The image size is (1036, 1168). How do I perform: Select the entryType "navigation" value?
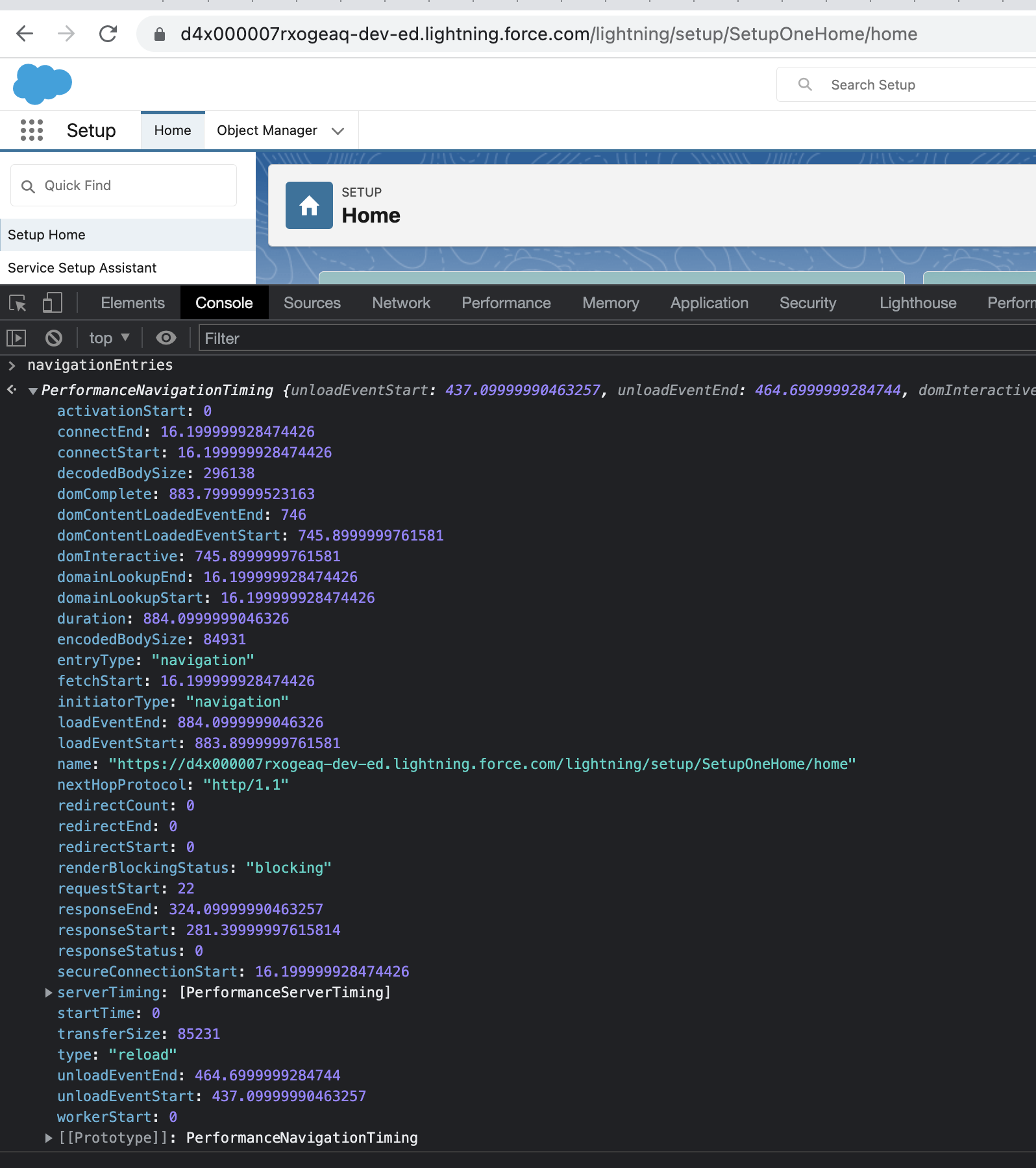203,660
